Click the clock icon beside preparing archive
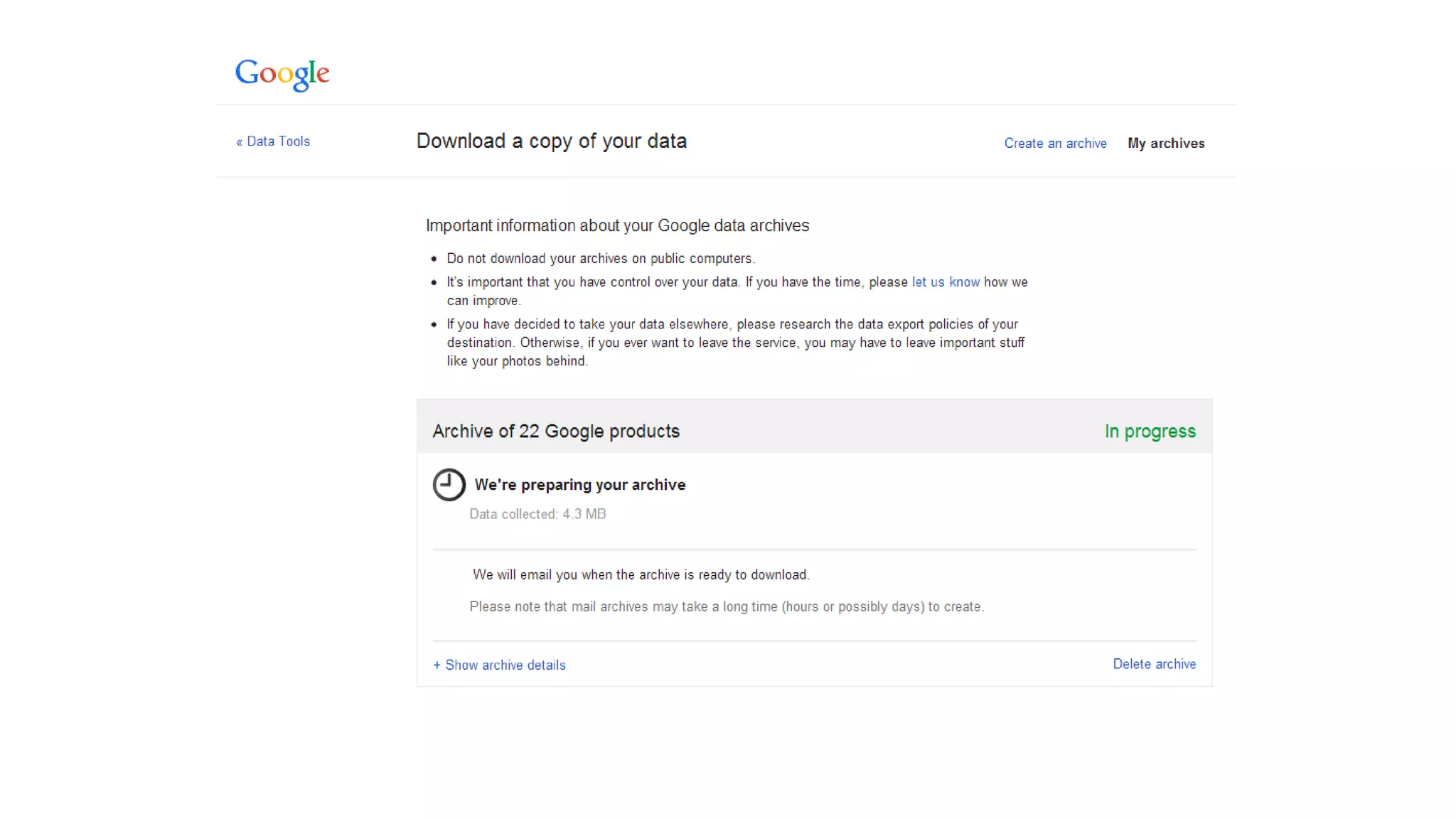This screenshot has width=1456, height=819. point(449,485)
